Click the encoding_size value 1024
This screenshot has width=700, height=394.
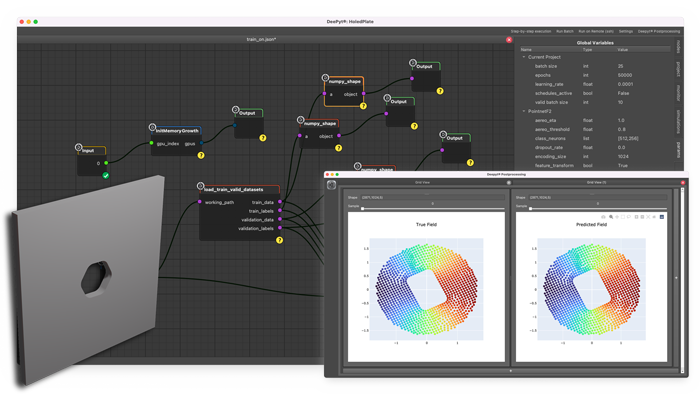click(x=623, y=157)
